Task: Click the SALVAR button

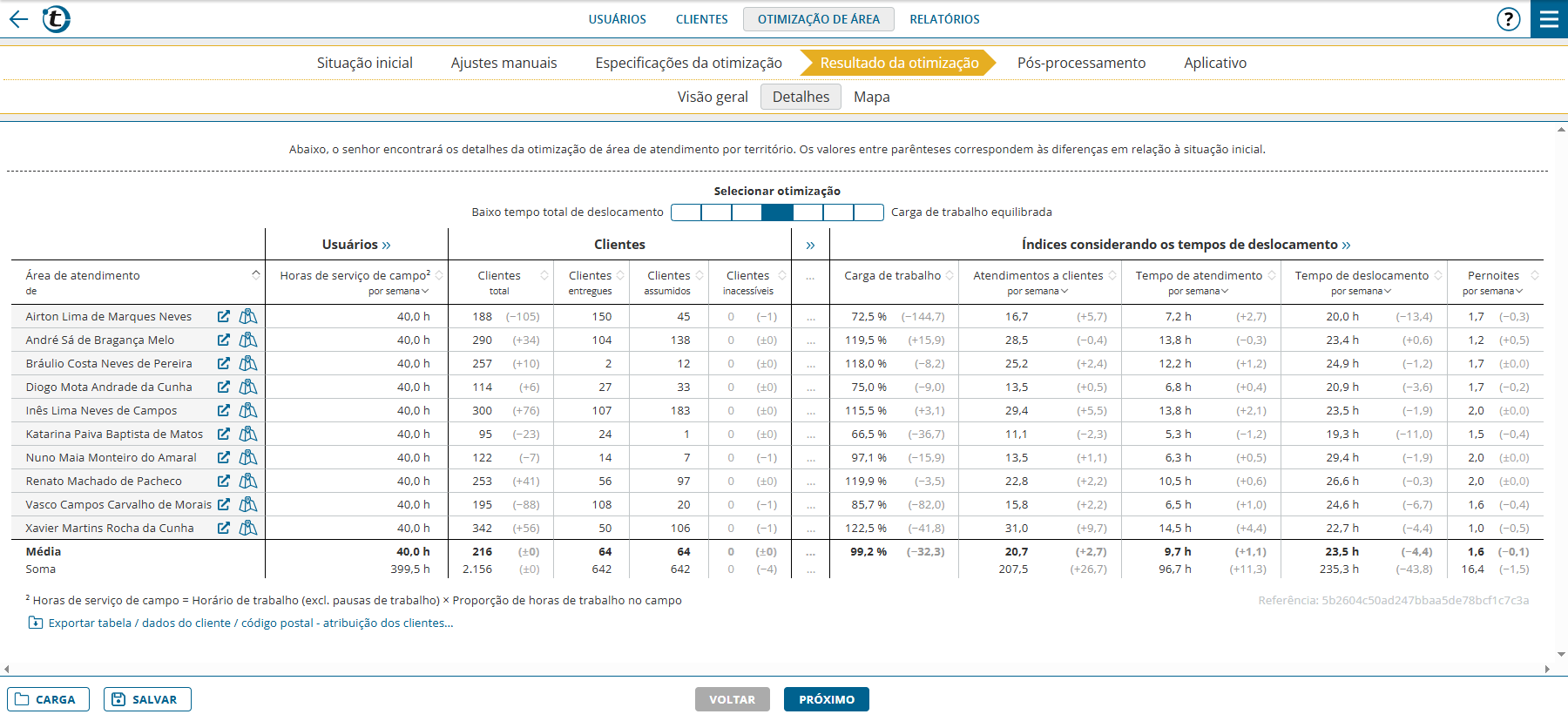Action: [147, 699]
